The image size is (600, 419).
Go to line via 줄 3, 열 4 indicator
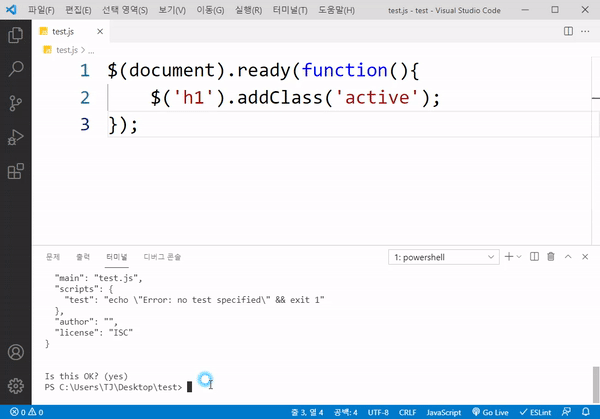(307, 412)
